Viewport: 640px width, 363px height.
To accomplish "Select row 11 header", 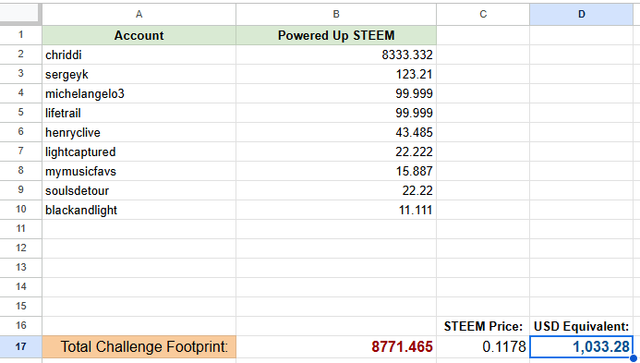I will 20,229.
